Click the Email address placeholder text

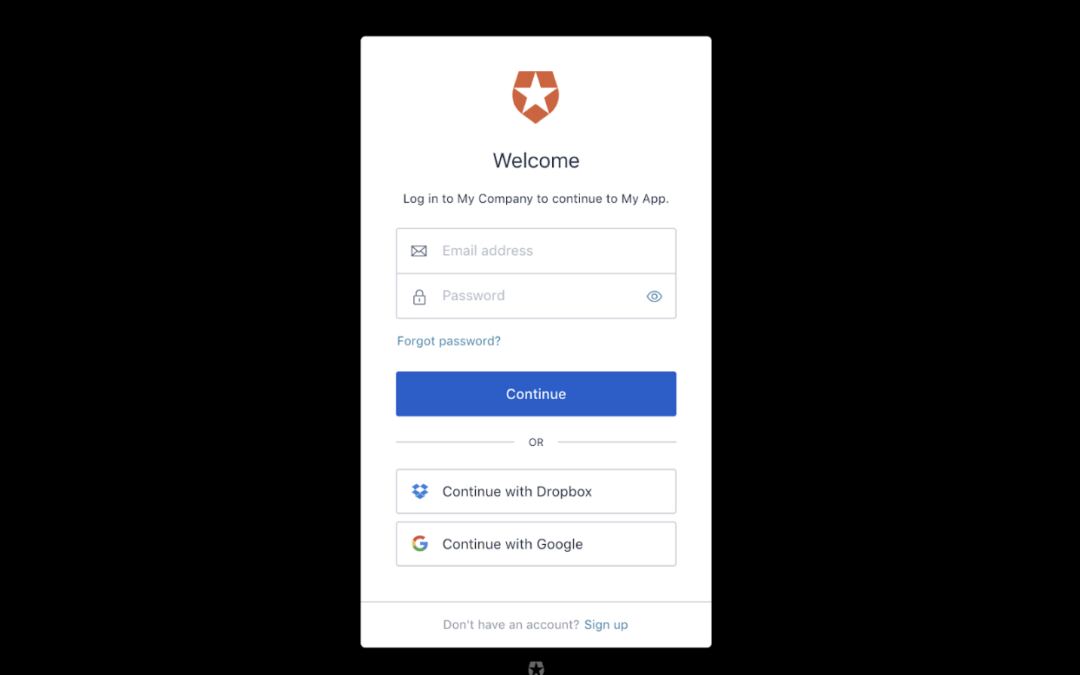pos(488,251)
